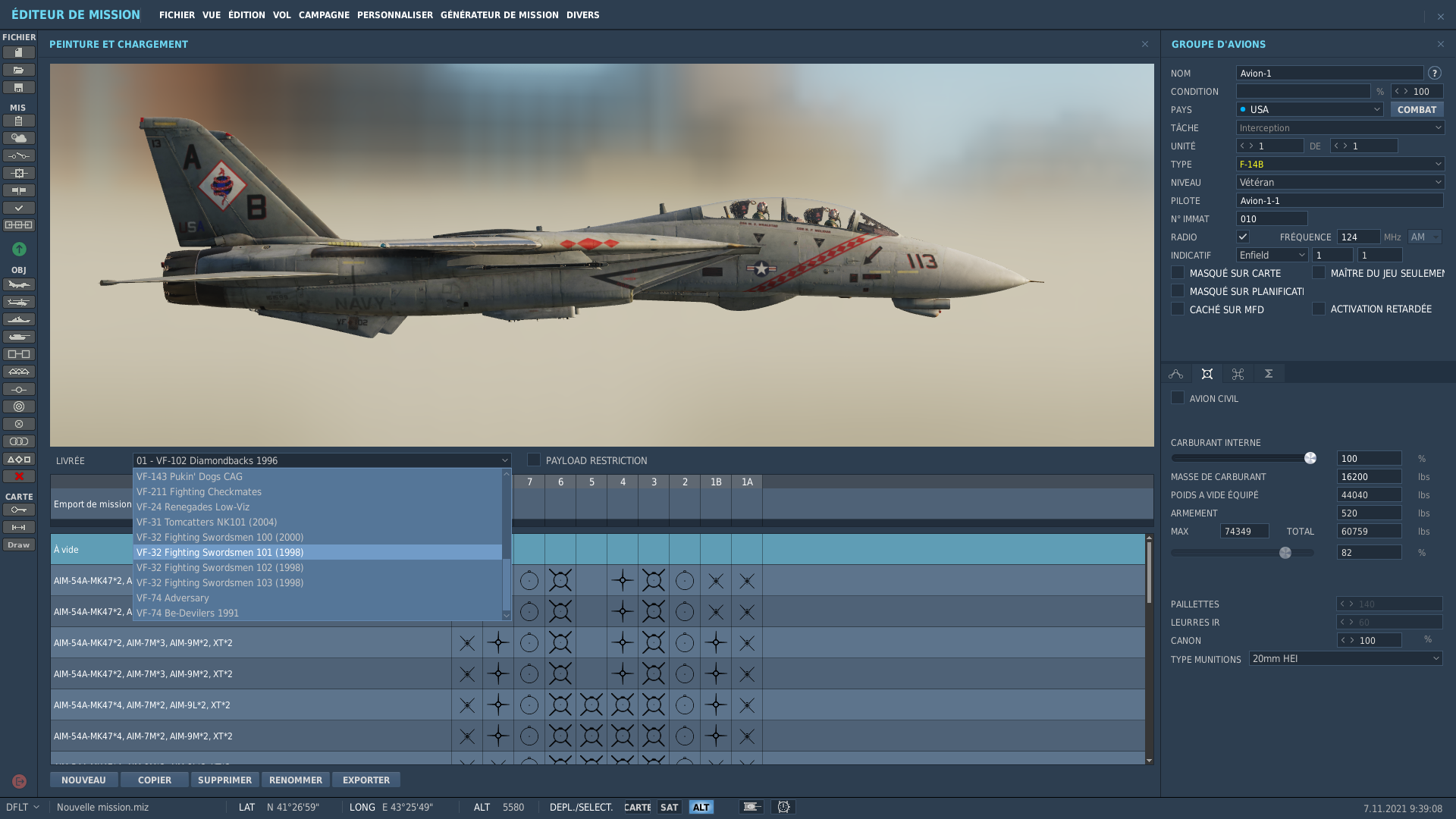Open the summary sigma tab icon

click(x=1269, y=374)
